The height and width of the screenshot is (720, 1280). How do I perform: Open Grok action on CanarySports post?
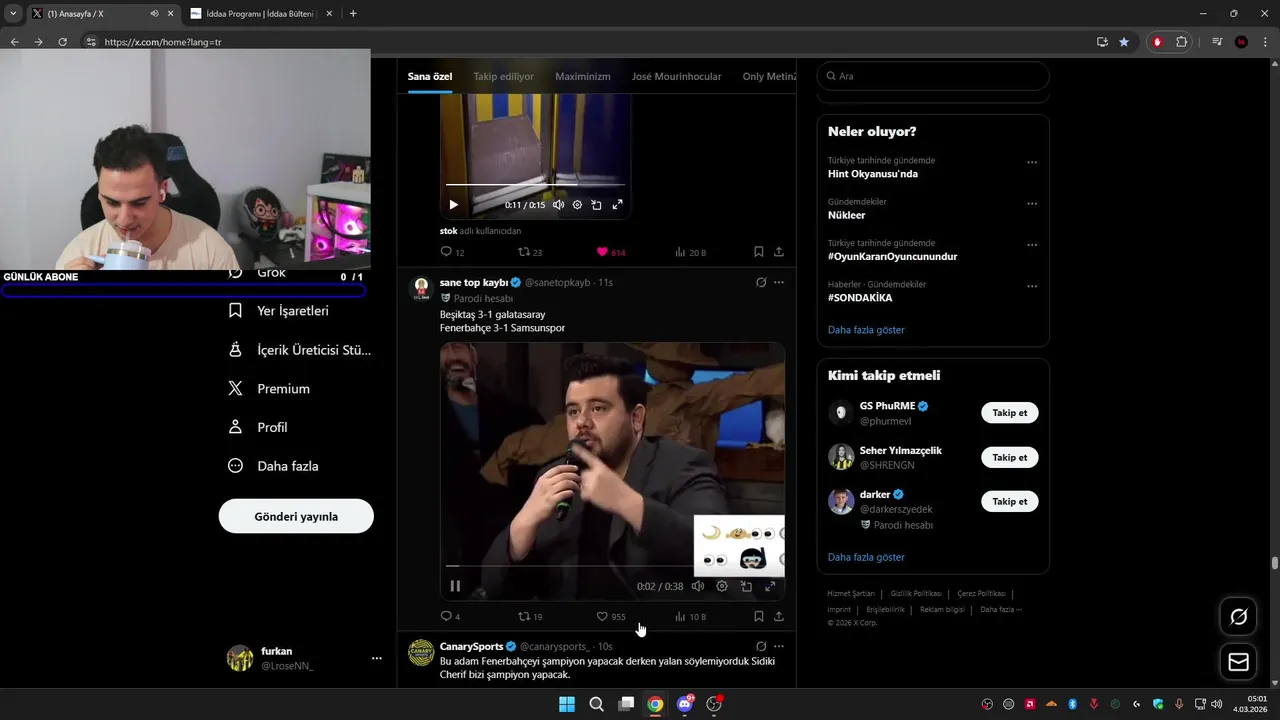click(x=761, y=646)
